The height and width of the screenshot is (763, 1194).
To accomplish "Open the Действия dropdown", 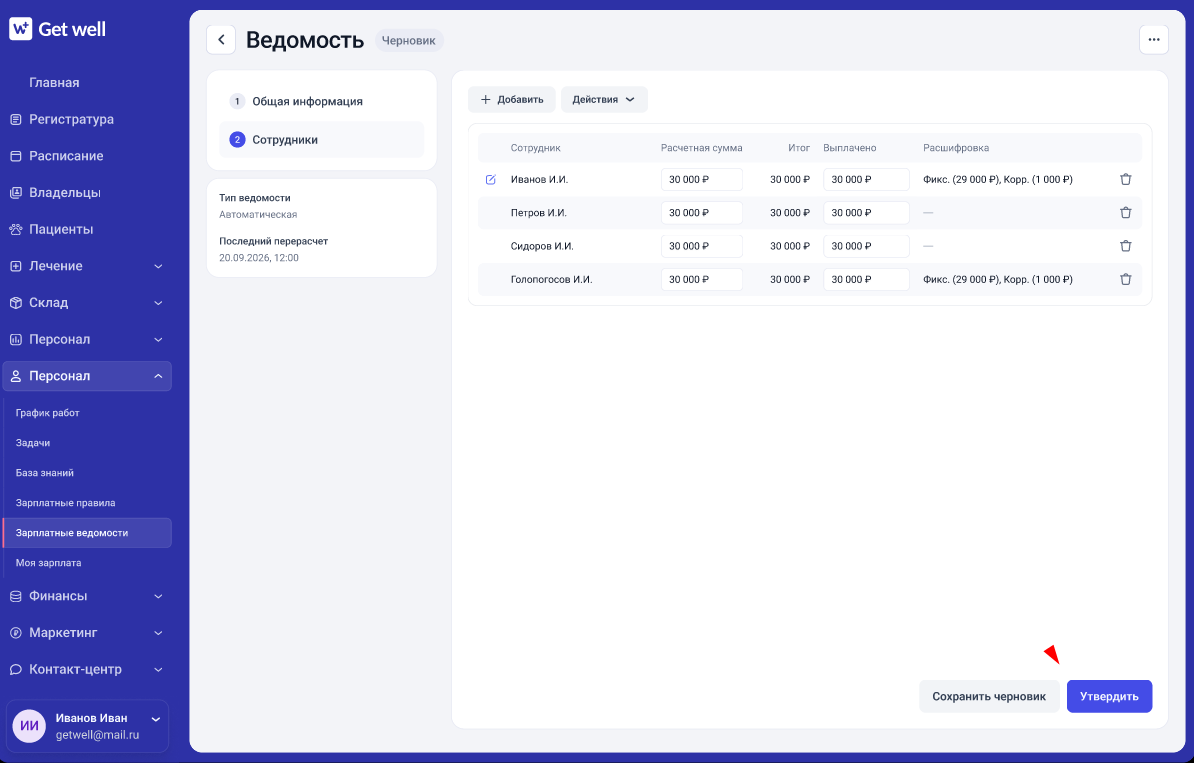I will [x=604, y=100].
